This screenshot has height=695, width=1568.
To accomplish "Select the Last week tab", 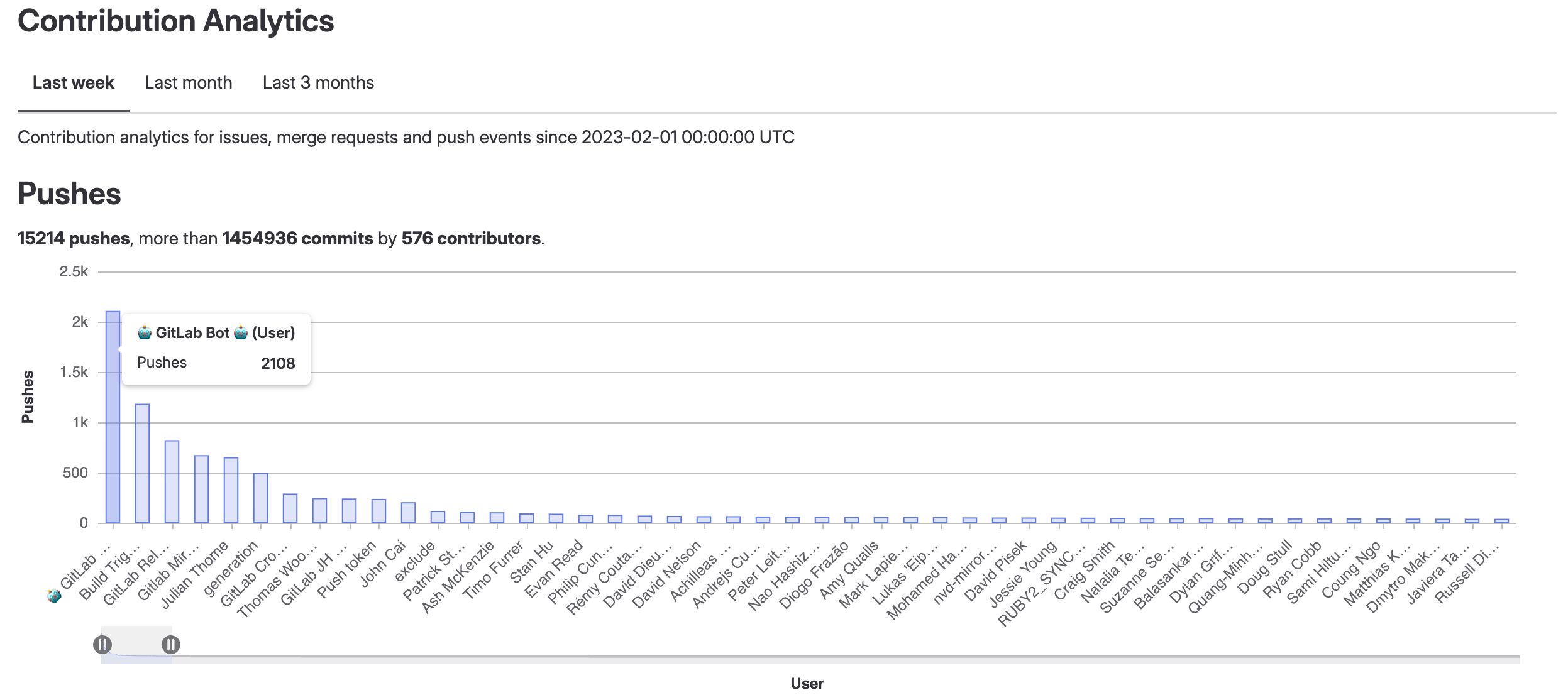I will (x=73, y=82).
